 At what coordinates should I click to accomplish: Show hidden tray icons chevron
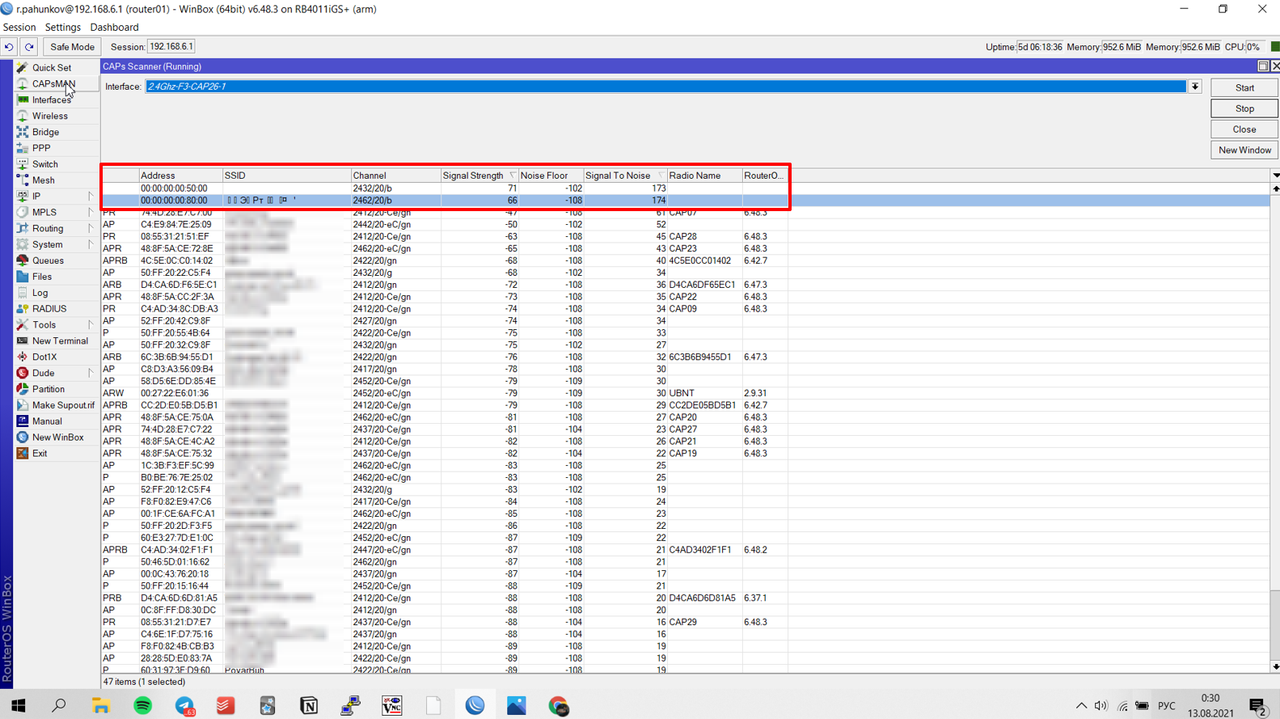pyautogui.click(x=1080, y=705)
